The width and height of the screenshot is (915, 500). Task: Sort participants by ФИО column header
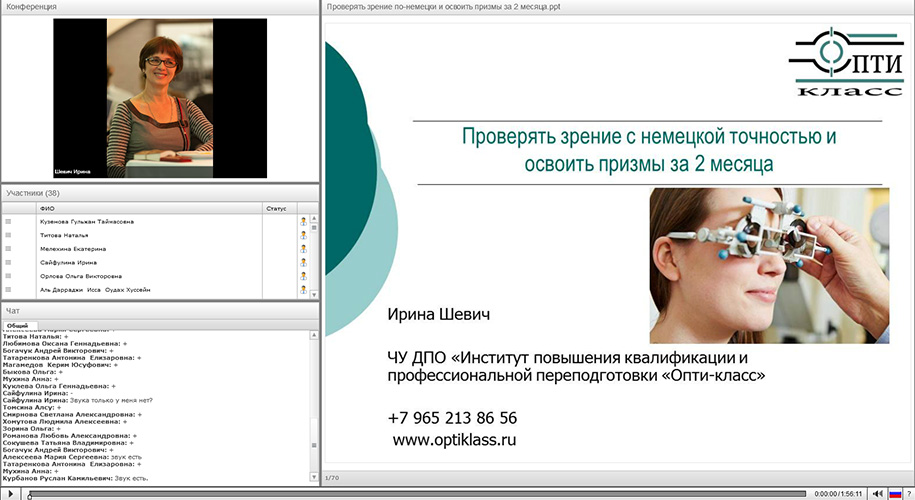coord(149,208)
